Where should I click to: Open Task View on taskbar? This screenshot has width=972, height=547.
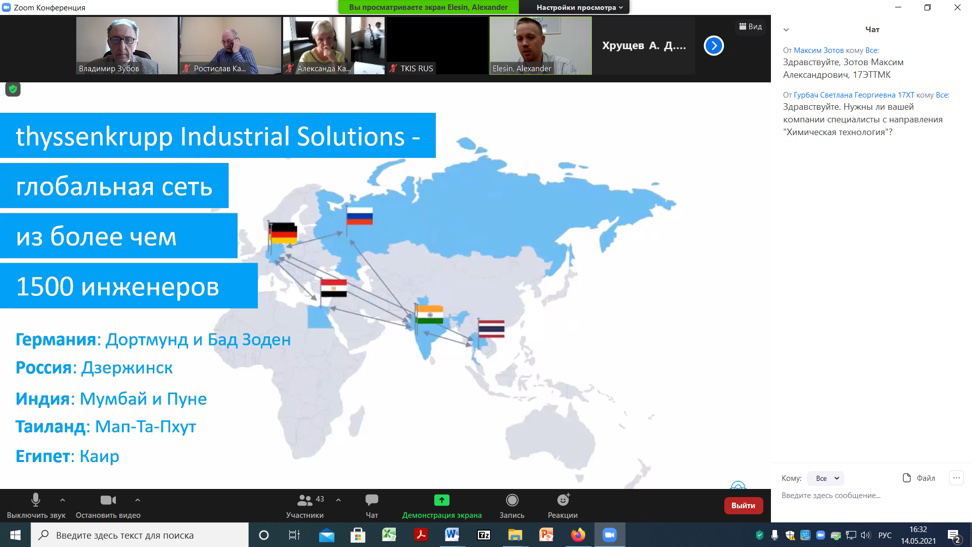tap(294, 535)
